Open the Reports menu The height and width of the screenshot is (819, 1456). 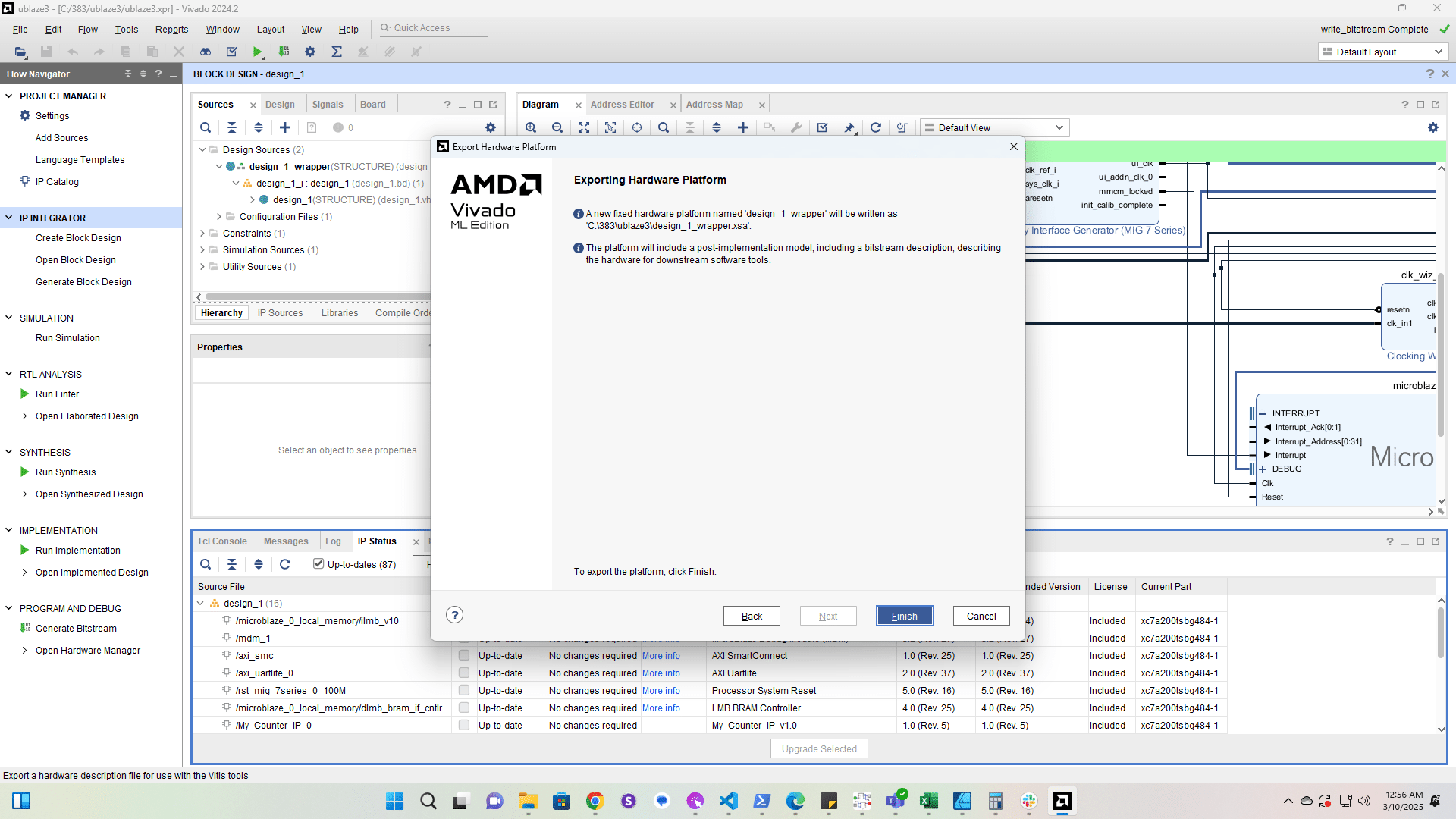point(171,30)
